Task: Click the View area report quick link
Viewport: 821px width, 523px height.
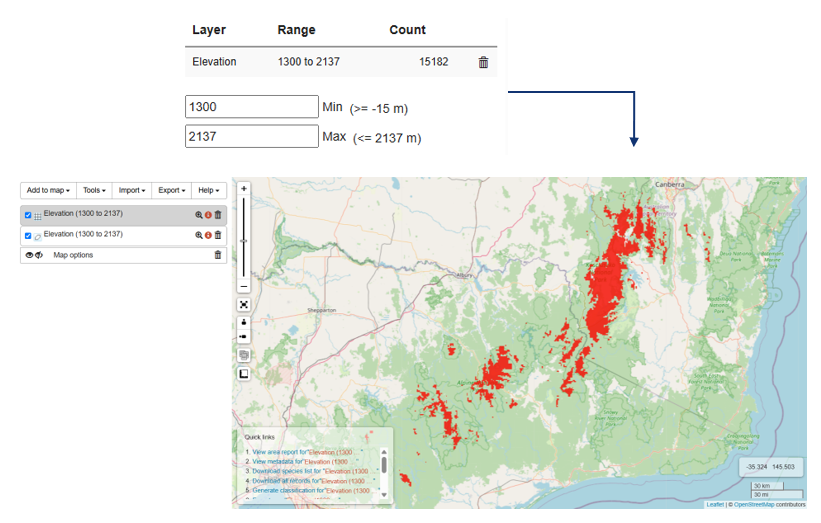Action: (x=279, y=452)
